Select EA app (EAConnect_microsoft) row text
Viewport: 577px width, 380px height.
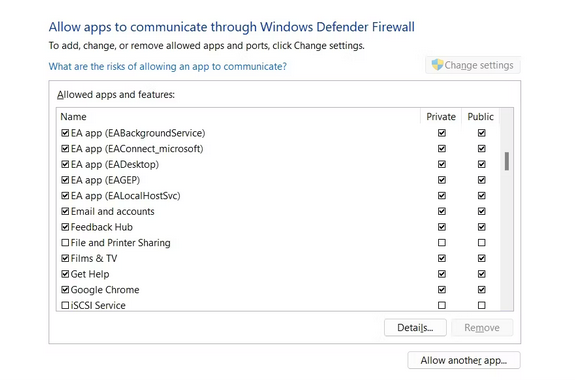click(137, 149)
